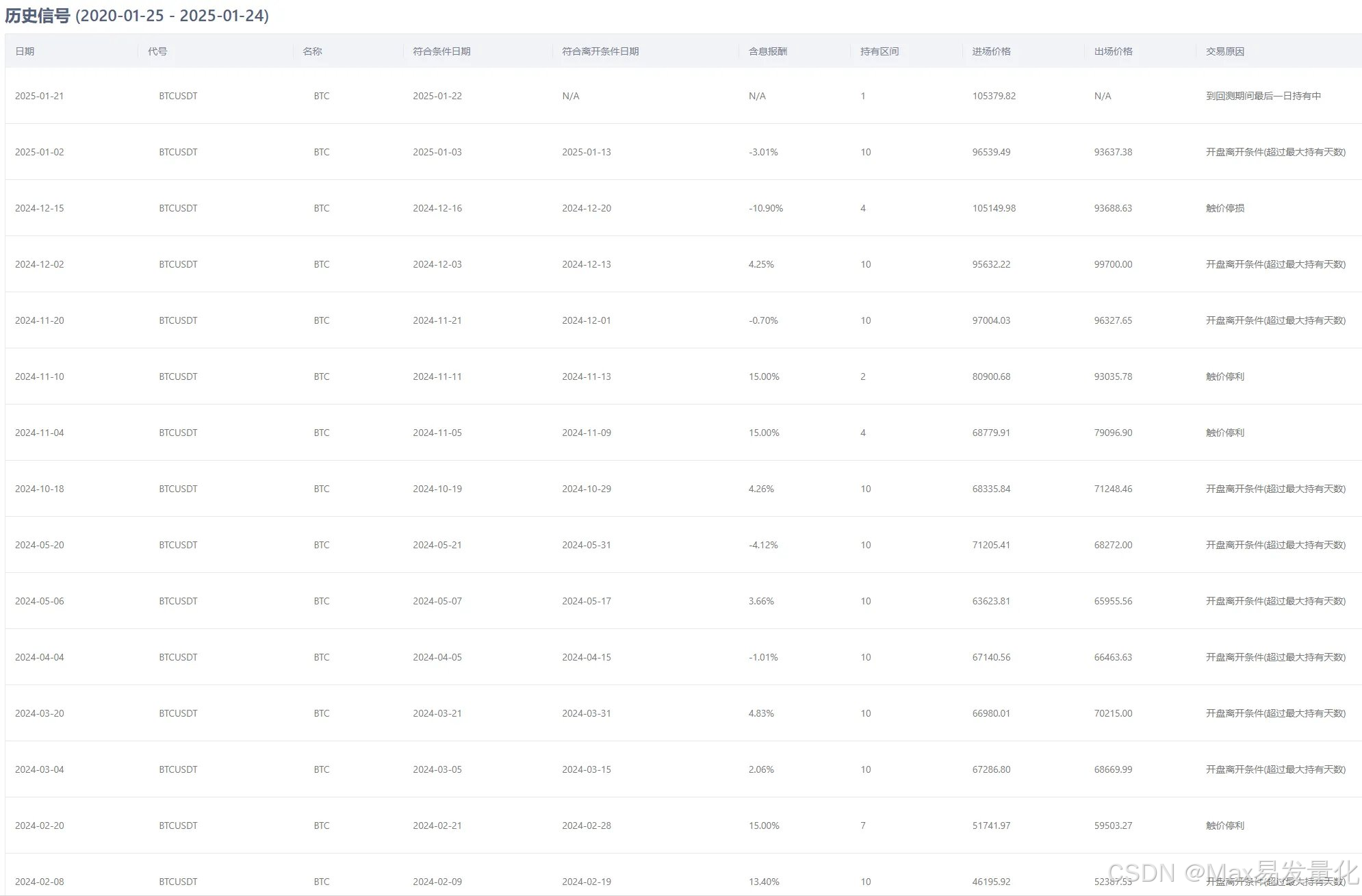Click exit price 99700.00
1362x896 pixels.
[1113, 264]
